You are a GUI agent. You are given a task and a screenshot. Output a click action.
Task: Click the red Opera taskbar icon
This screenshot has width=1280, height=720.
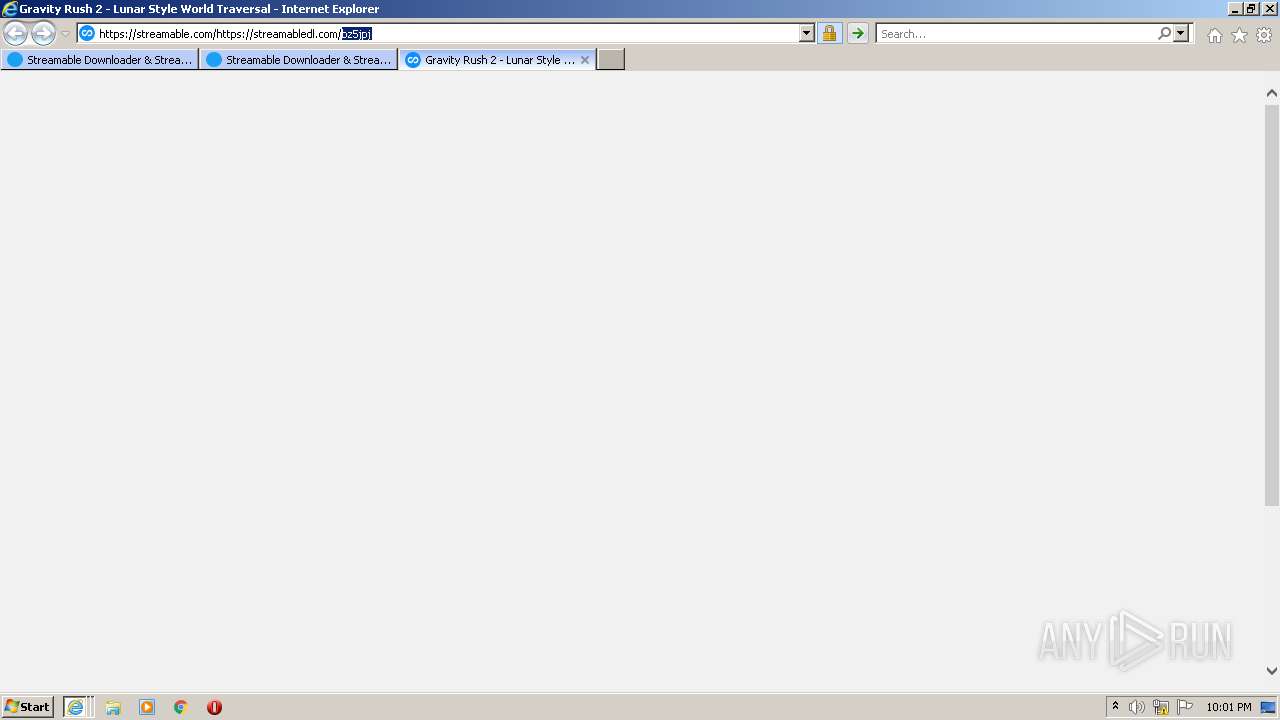[x=214, y=707]
